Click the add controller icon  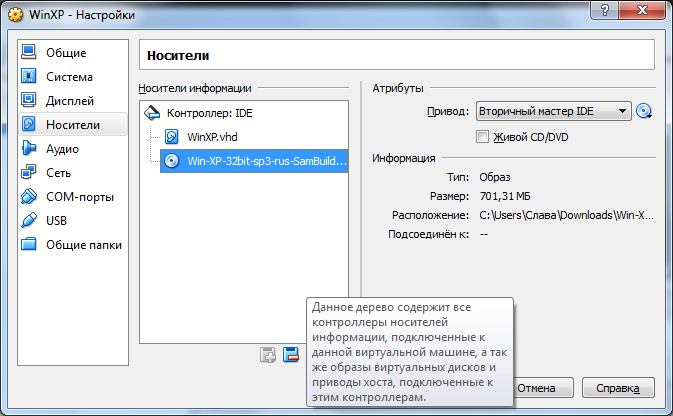(268, 355)
